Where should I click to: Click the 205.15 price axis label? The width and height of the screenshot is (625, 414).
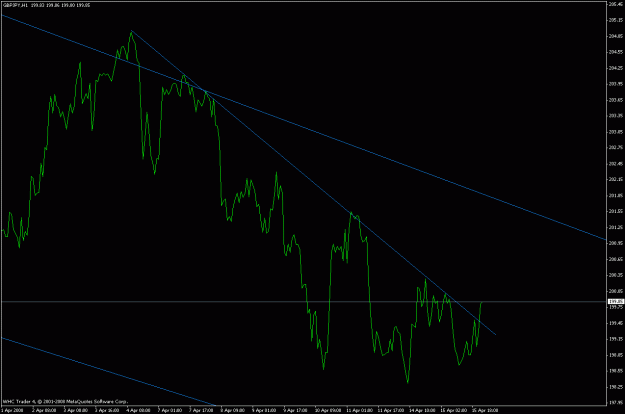(x=616, y=20)
